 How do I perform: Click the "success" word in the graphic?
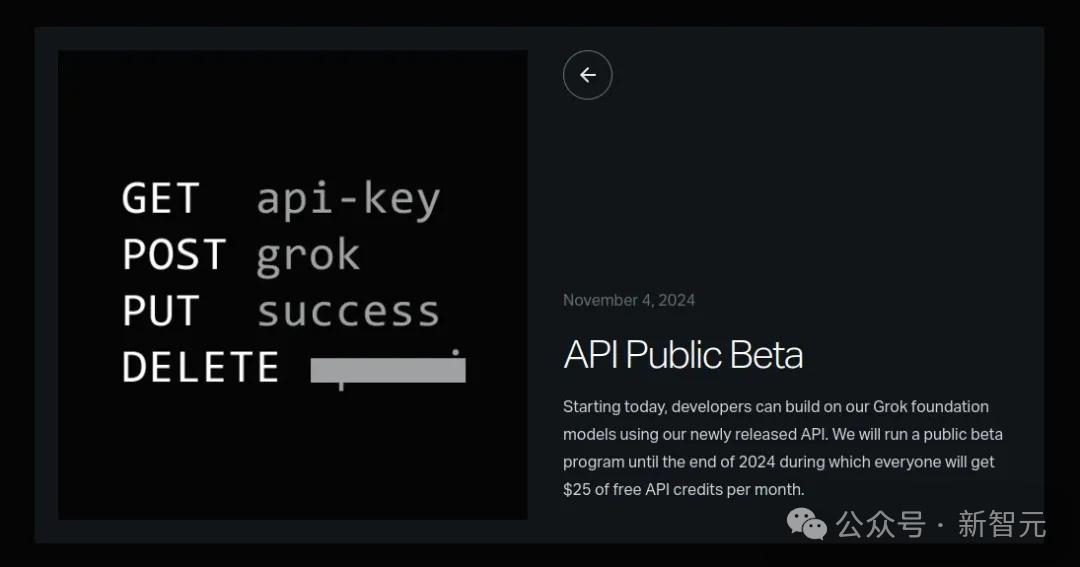click(348, 312)
